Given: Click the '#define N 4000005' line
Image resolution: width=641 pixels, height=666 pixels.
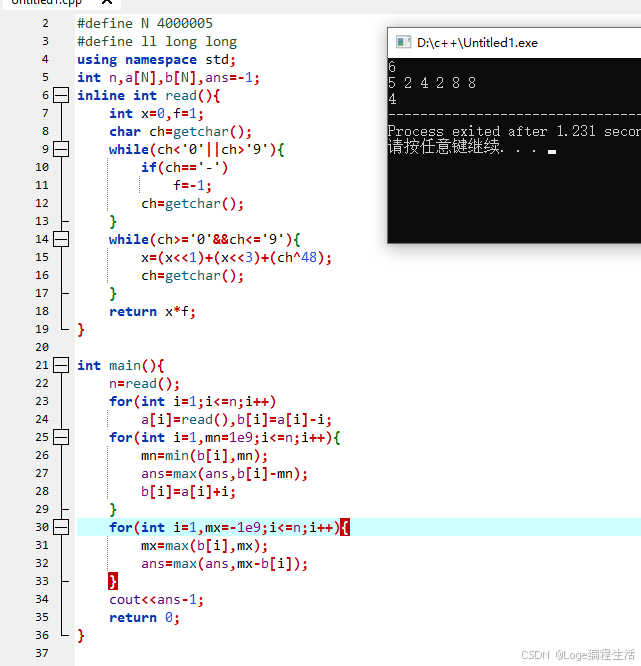Looking at the screenshot, I should tap(145, 23).
